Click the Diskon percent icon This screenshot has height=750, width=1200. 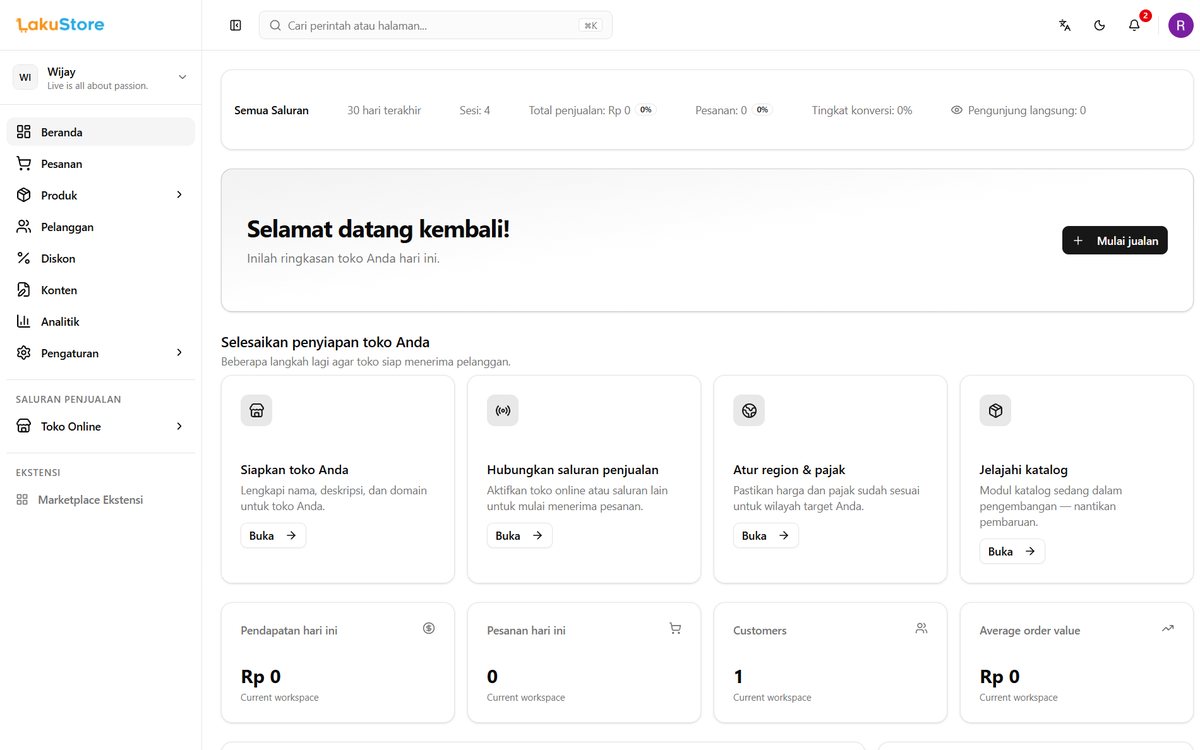click(24, 258)
